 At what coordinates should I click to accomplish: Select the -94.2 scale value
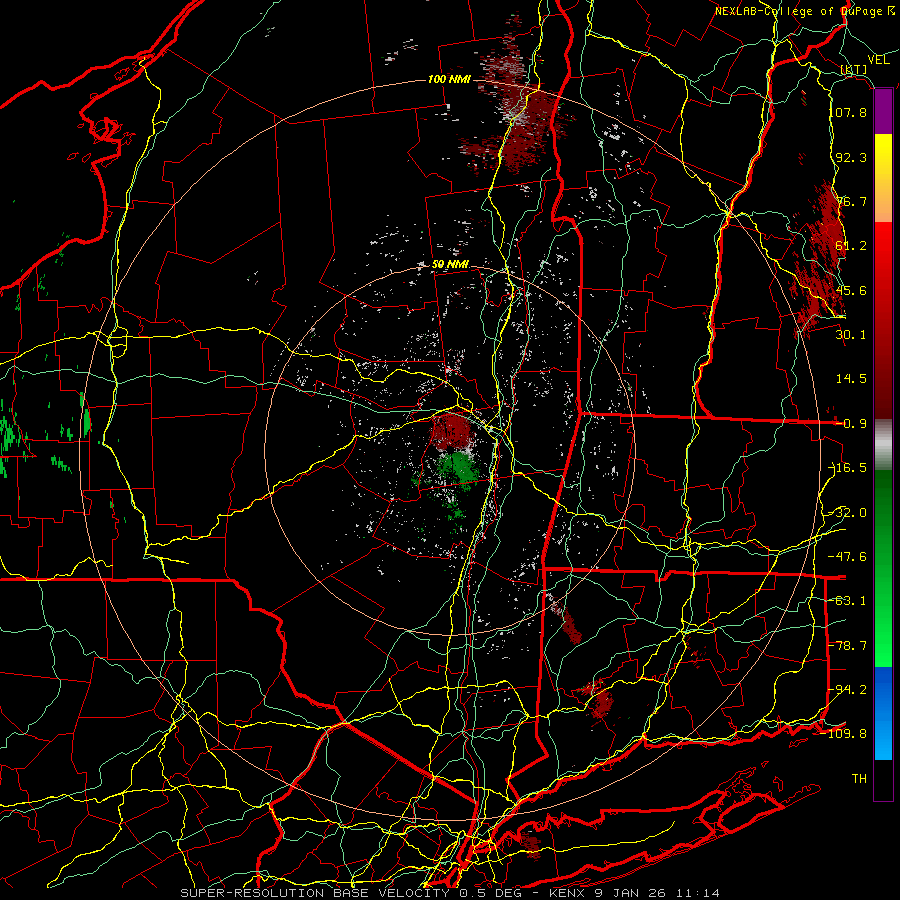coord(848,690)
